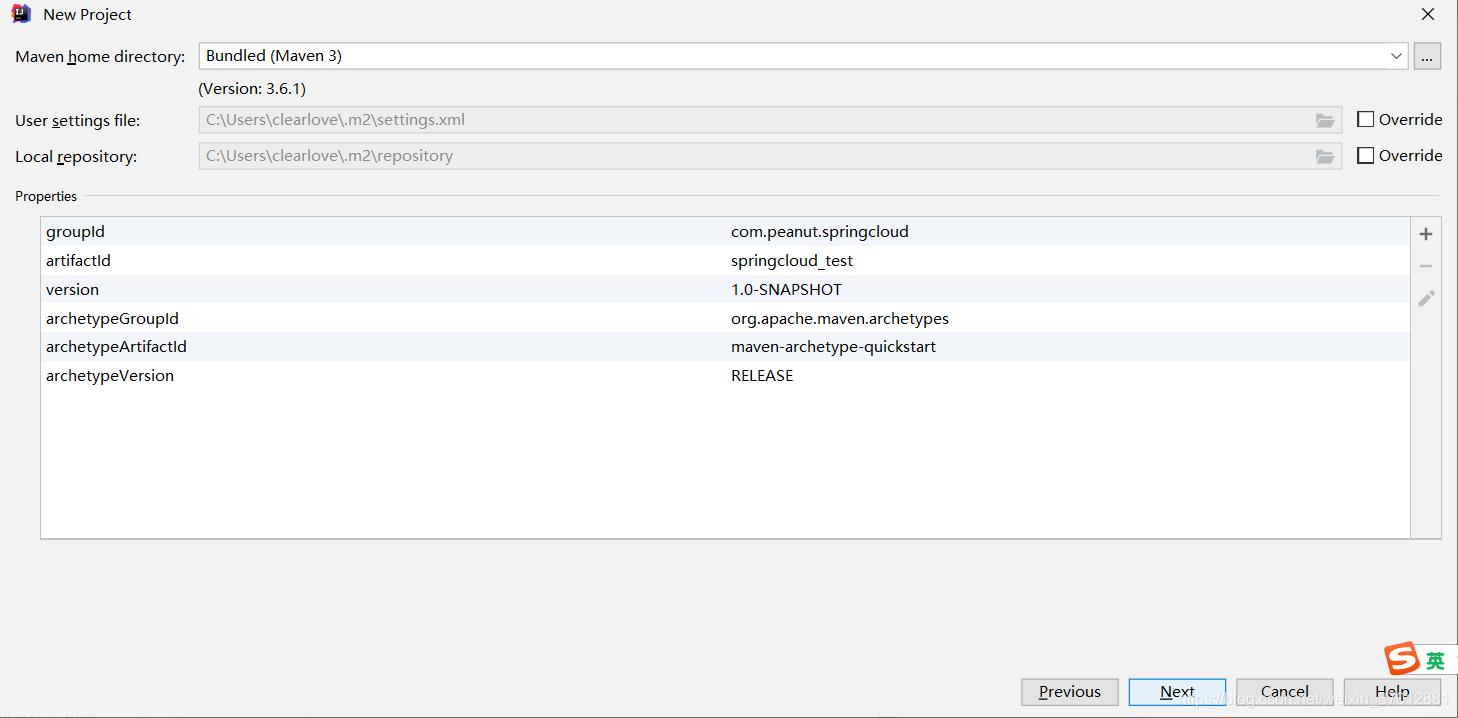
Task: Select the groupId property row
Action: 725,232
